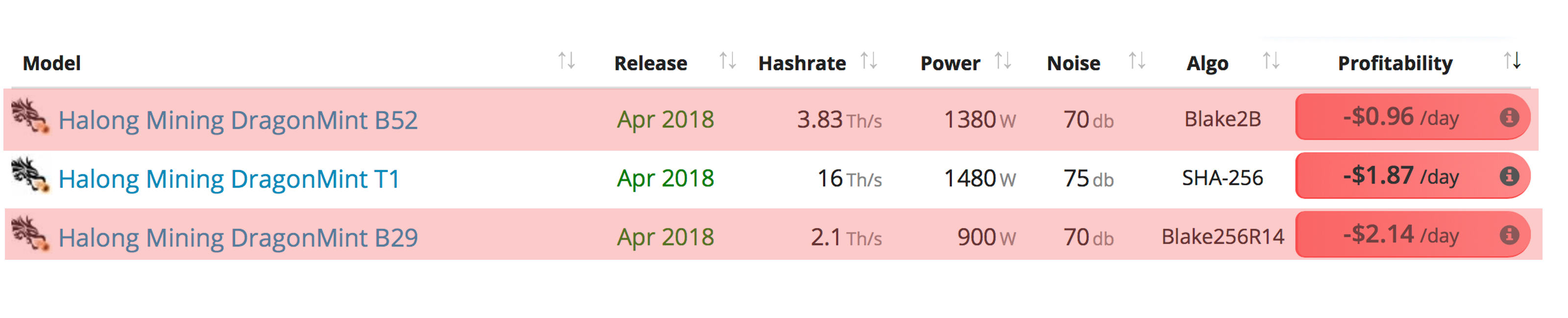Image resolution: width=1568 pixels, height=318 pixels.
Task: Sort by Noise using sort arrows
Action: [1136, 62]
